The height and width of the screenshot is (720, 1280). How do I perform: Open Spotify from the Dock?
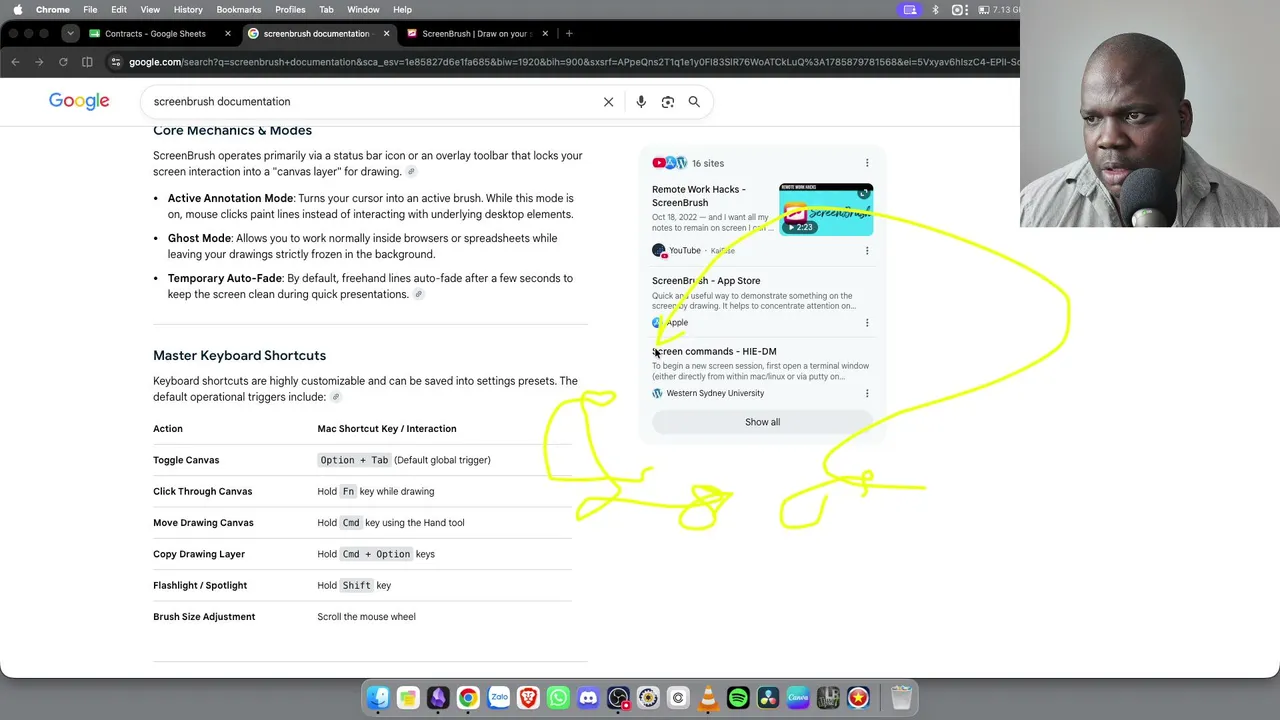tap(738, 698)
